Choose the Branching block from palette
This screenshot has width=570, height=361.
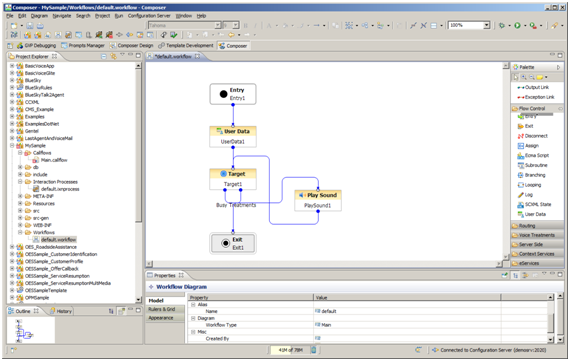click(x=531, y=175)
